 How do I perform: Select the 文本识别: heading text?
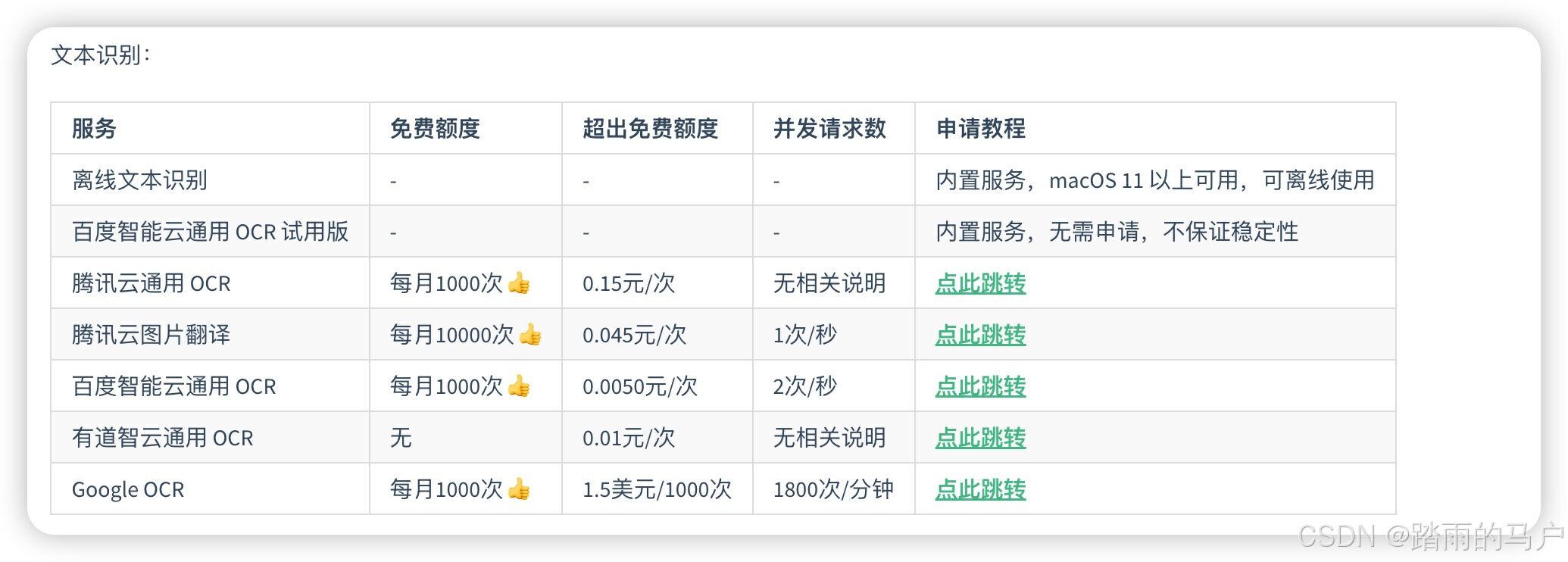click(101, 55)
